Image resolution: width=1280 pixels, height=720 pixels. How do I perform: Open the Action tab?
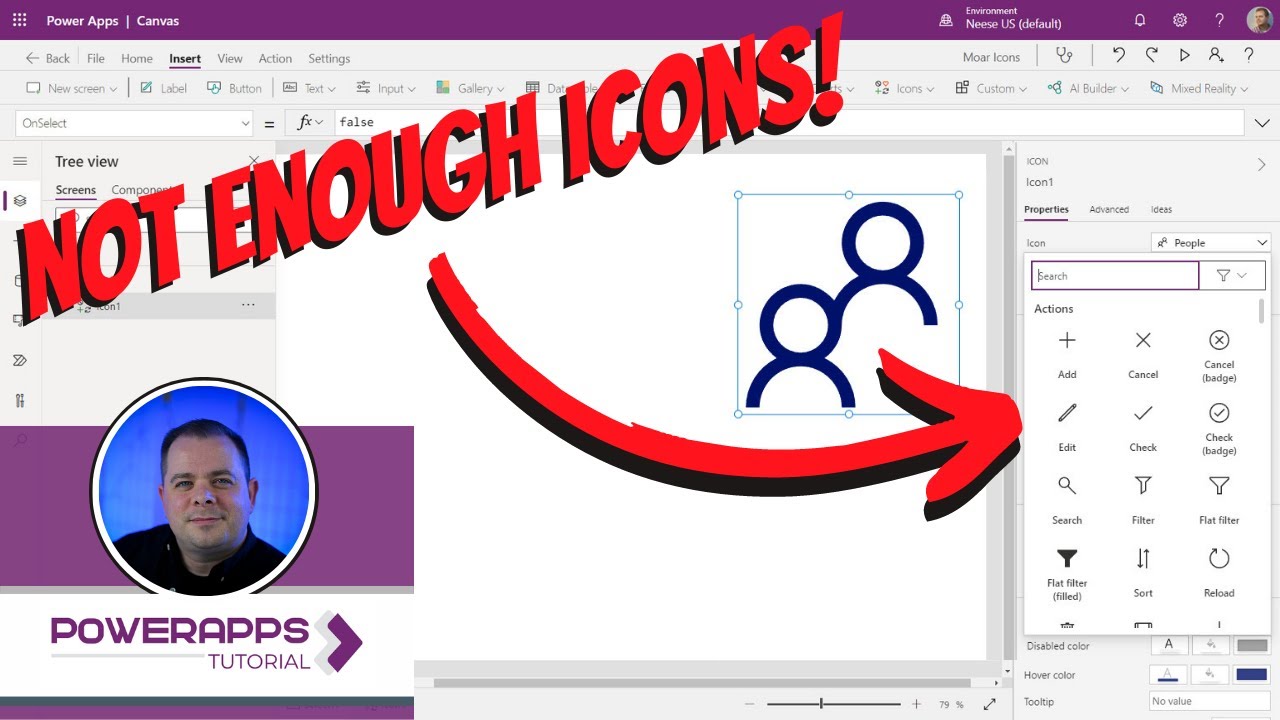tap(275, 58)
